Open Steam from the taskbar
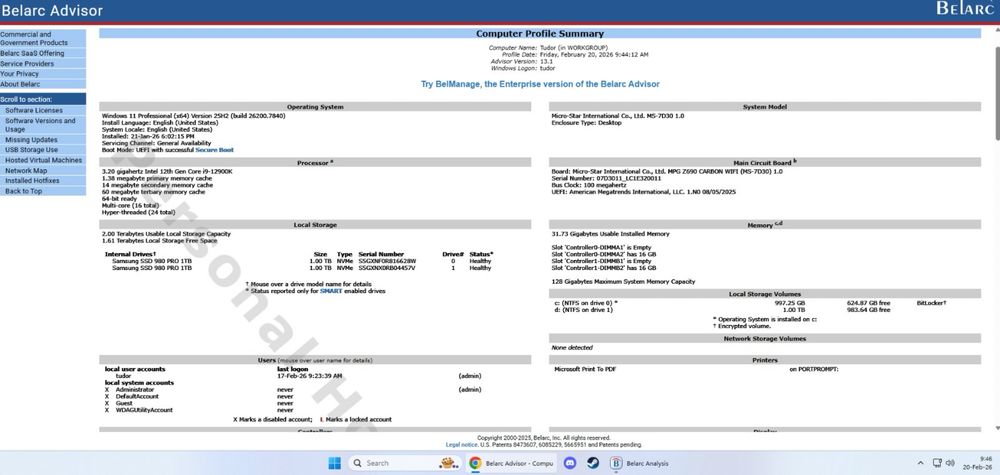1000x475 pixels. (593, 463)
